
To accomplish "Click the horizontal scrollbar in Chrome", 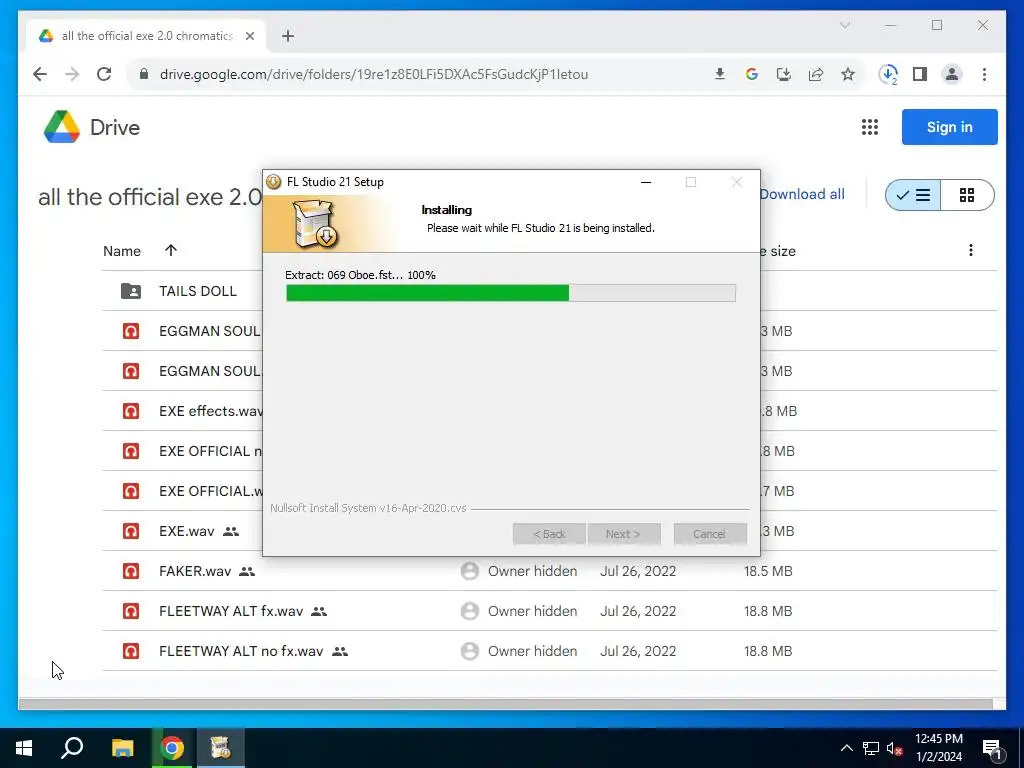I will point(506,704).
